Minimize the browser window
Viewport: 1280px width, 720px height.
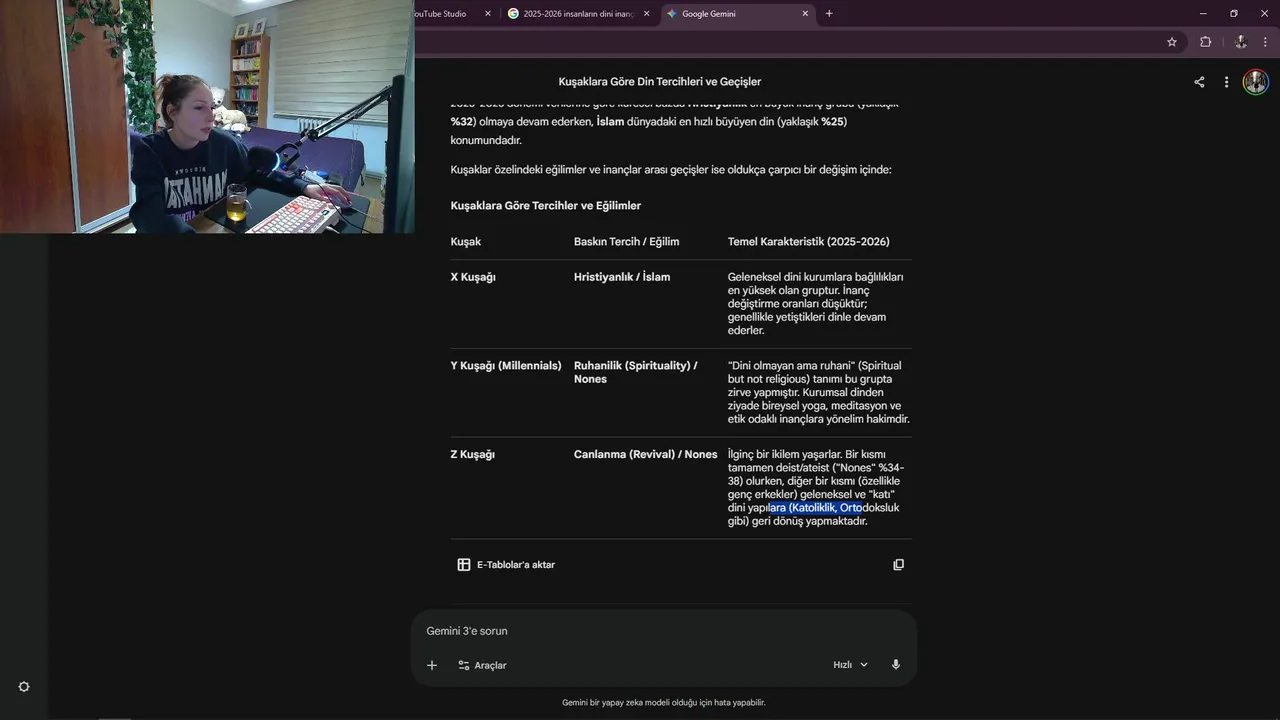click(1202, 14)
